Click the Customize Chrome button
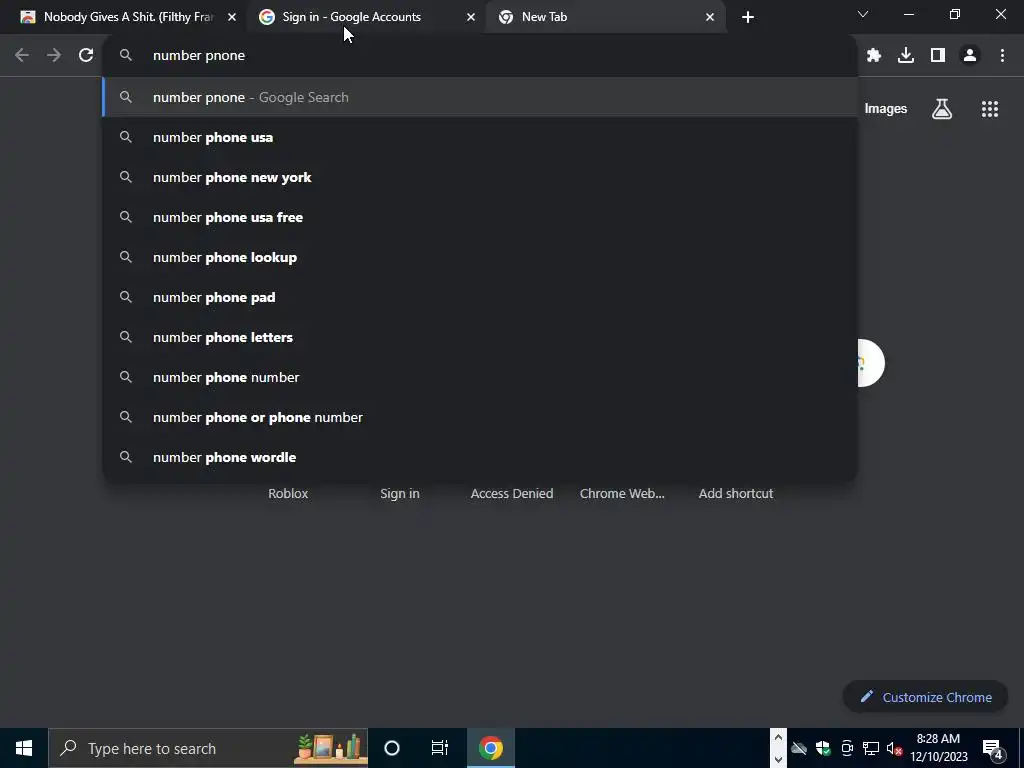 [x=925, y=697]
